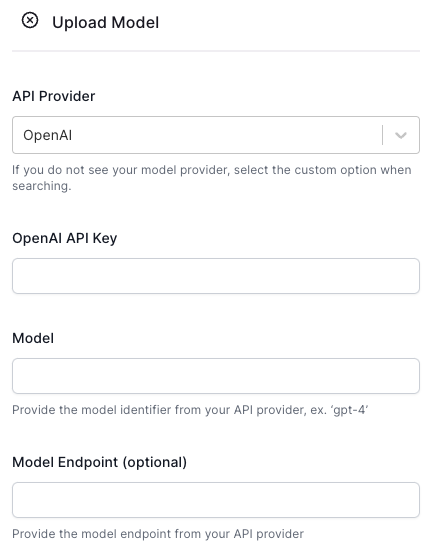The height and width of the screenshot is (555, 432).
Task: Select the OpenAI value in provider box
Action: point(47,135)
